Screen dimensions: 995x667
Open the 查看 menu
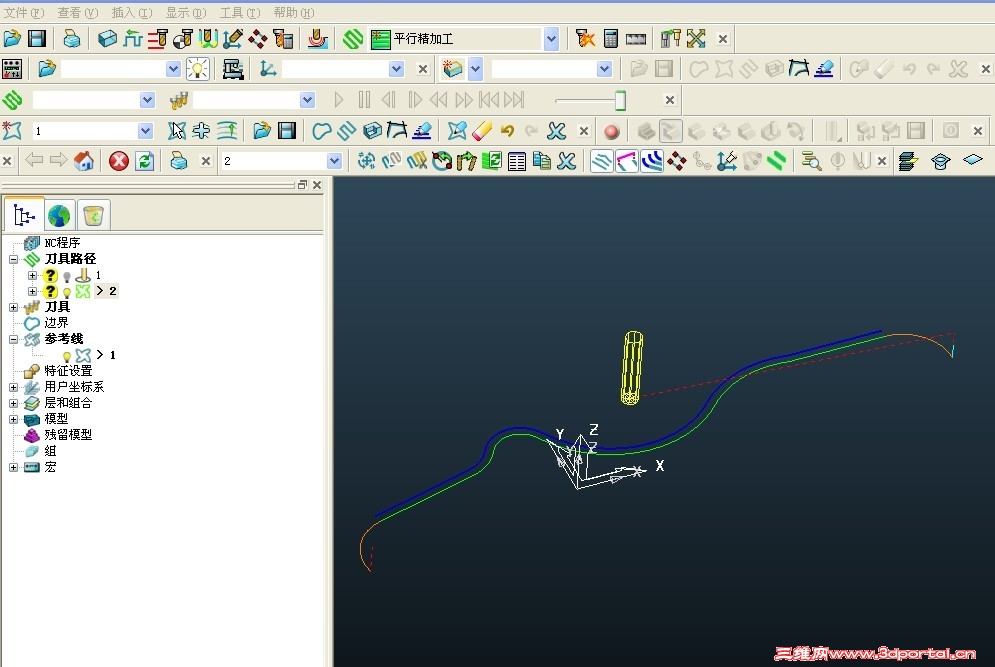pos(77,13)
